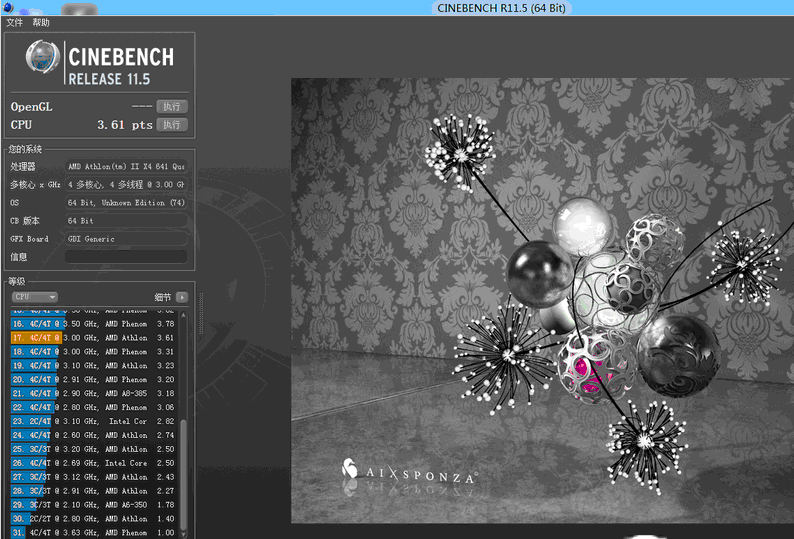794x539 pixels.
Task: Click the Cinebench globe logo icon
Action: 41,62
